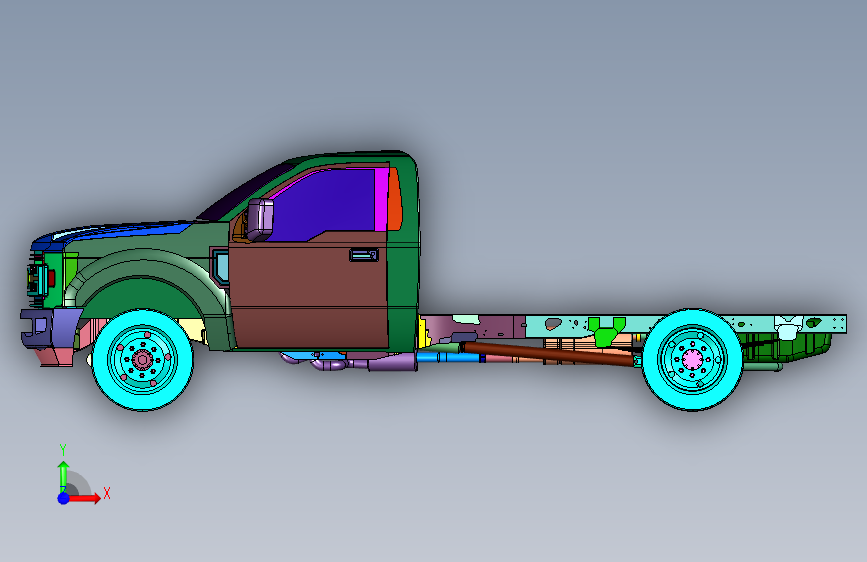Pick the blue-violet door window glass
The height and width of the screenshot is (562, 867).
pyautogui.click(x=326, y=205)
